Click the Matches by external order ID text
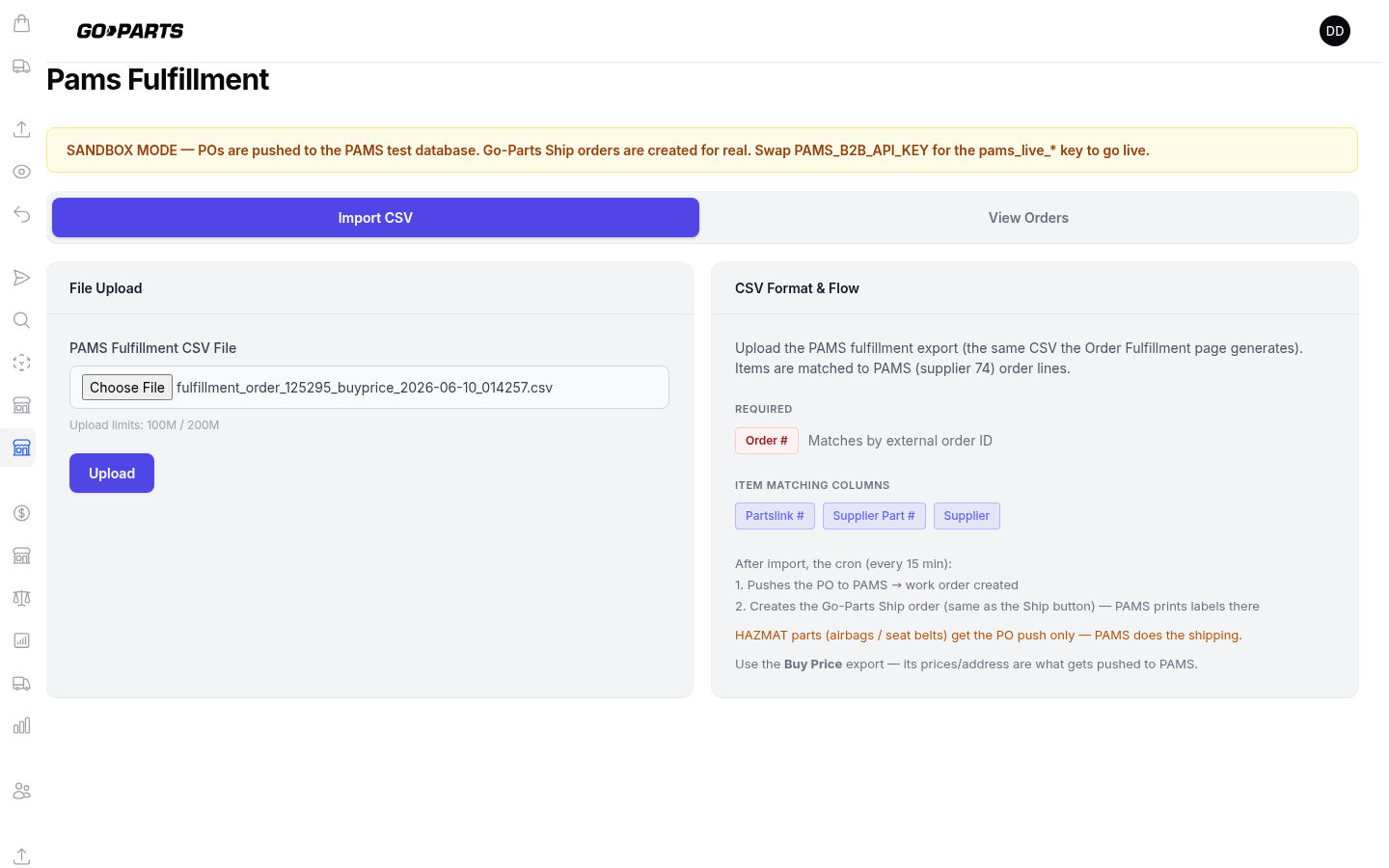This screenshot has width=1389, height=868. pyautogui.click(x=900, y=441)
